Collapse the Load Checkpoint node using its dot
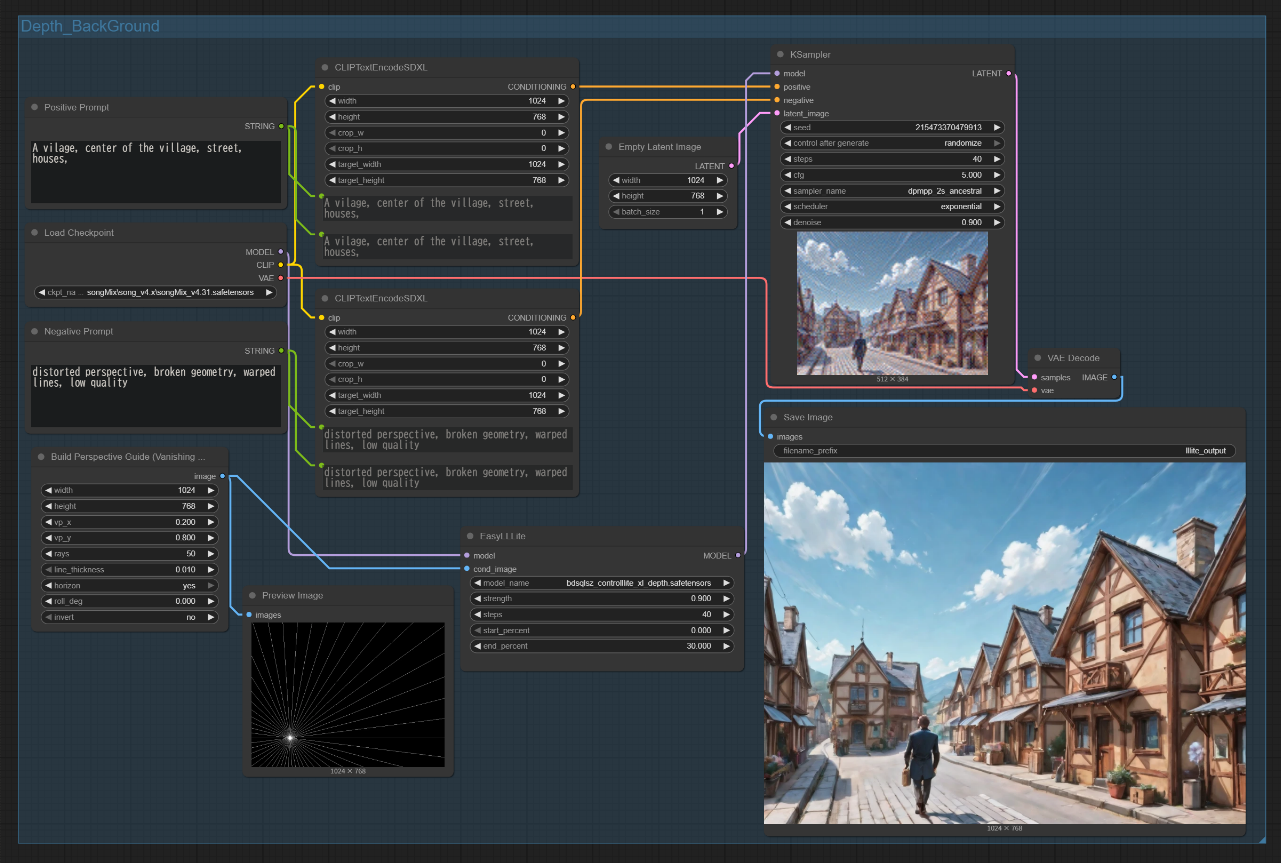The image size is (1281, 863). 34,233
